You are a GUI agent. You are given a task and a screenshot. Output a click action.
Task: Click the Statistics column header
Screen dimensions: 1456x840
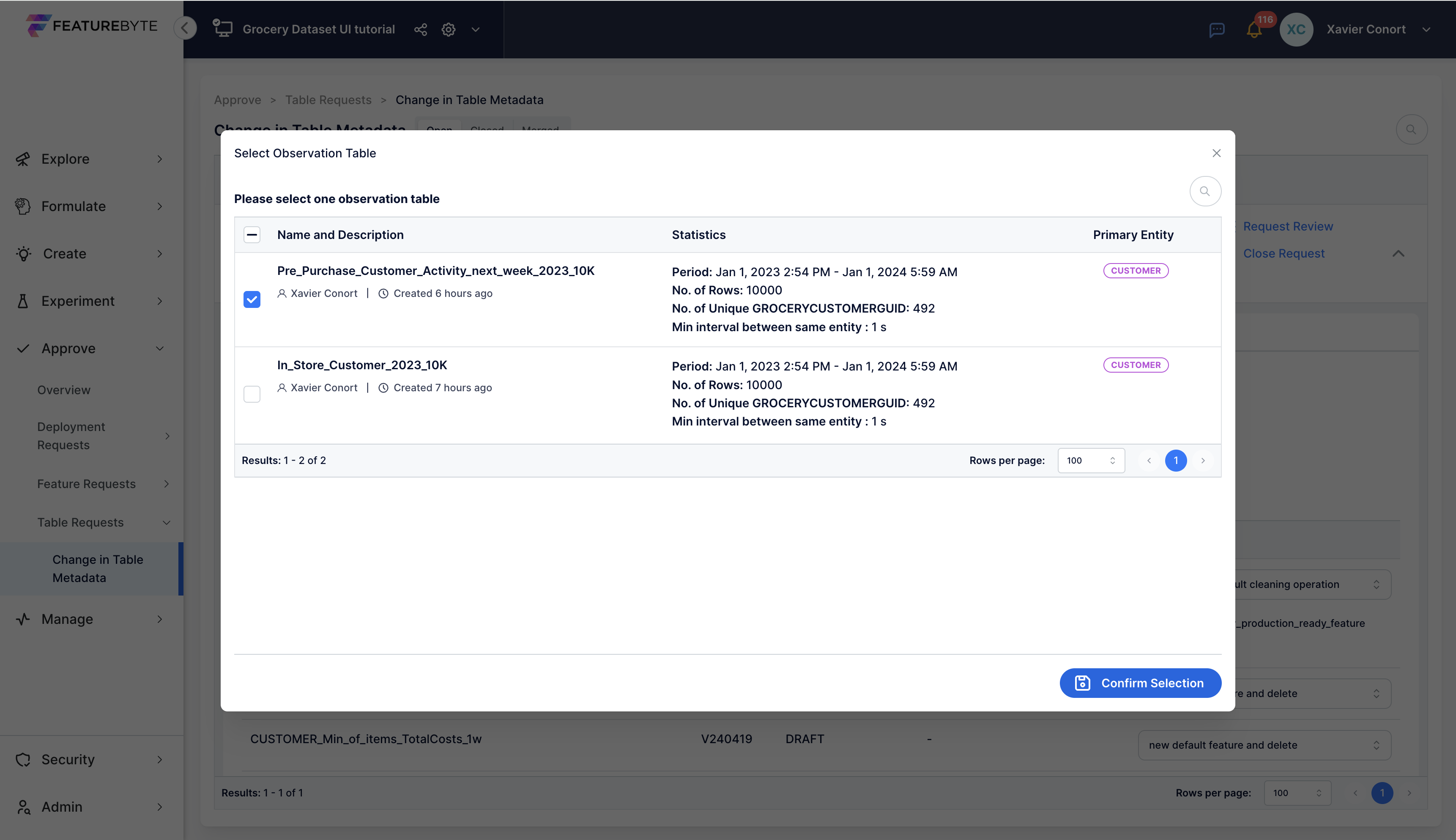698,235
